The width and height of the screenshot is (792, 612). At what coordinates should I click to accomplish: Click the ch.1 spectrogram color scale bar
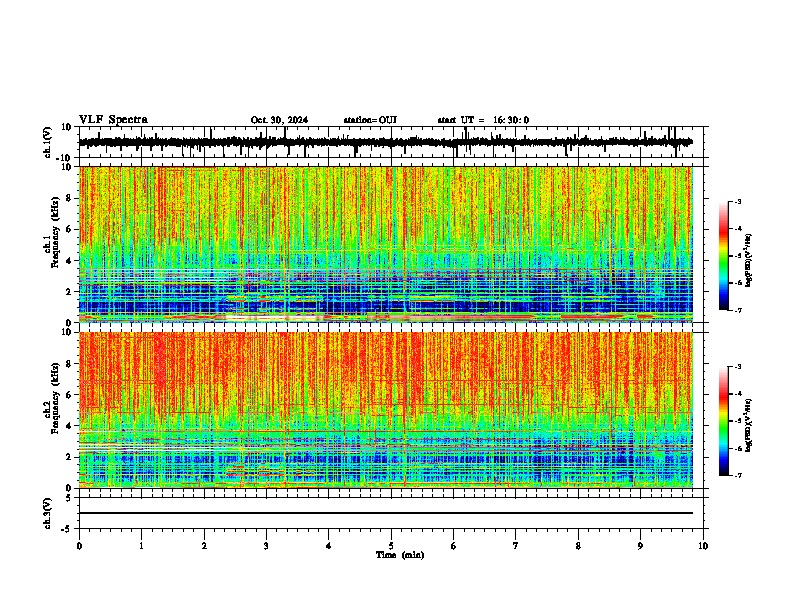click(x=724, y=256)
